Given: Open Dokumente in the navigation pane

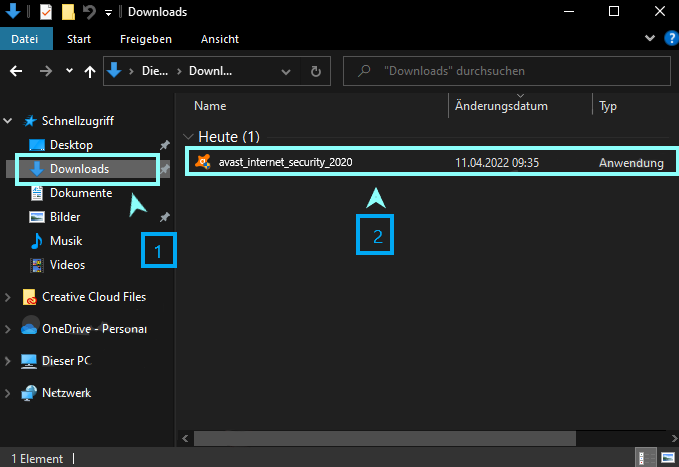Looking at the screenshot, I should click(81, 193).
